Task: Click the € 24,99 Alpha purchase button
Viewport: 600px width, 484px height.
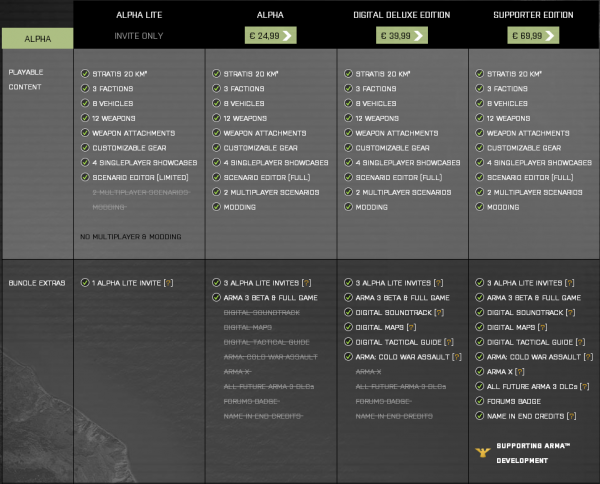Action: click(271, 36)
